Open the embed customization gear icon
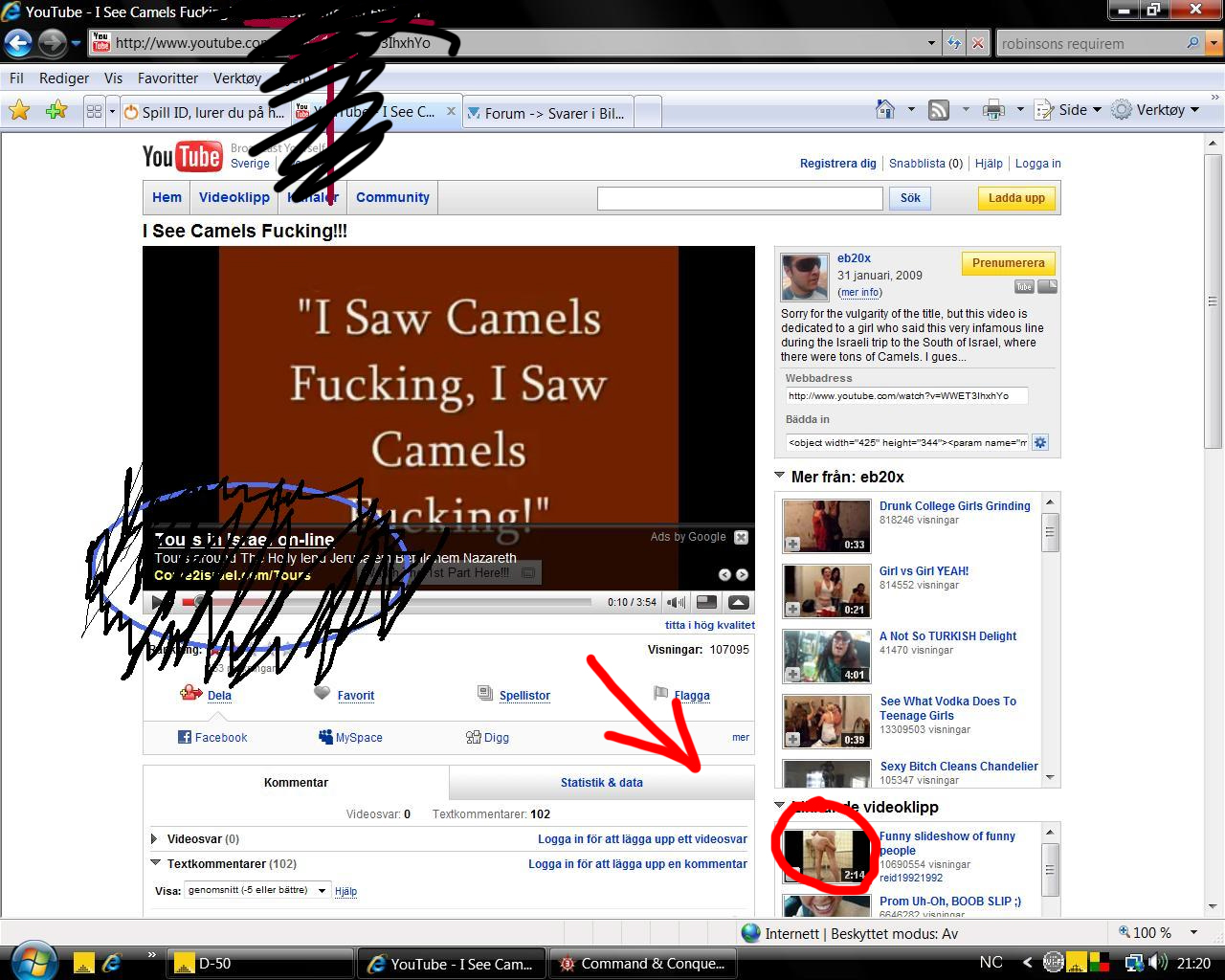This screenshot has height=980, width=1225. (x=1040, y=442)
